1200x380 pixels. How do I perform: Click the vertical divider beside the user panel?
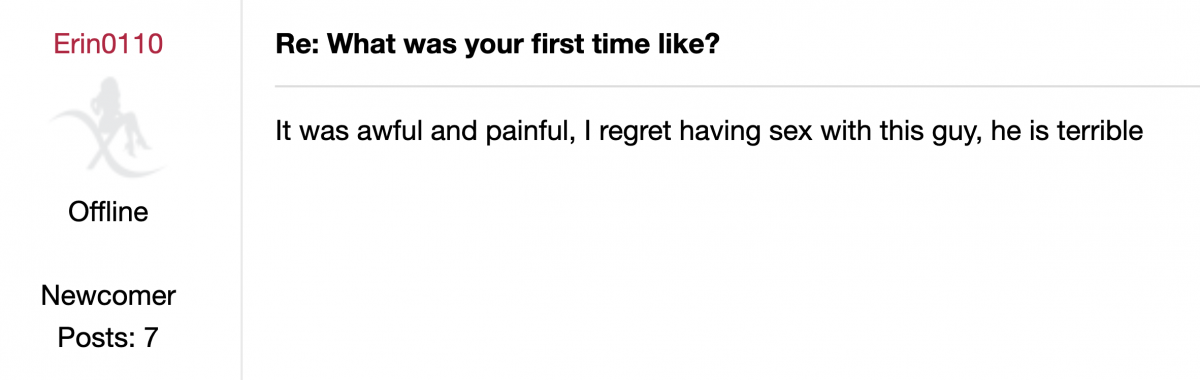pyautogui.click(x=241, y=190)
